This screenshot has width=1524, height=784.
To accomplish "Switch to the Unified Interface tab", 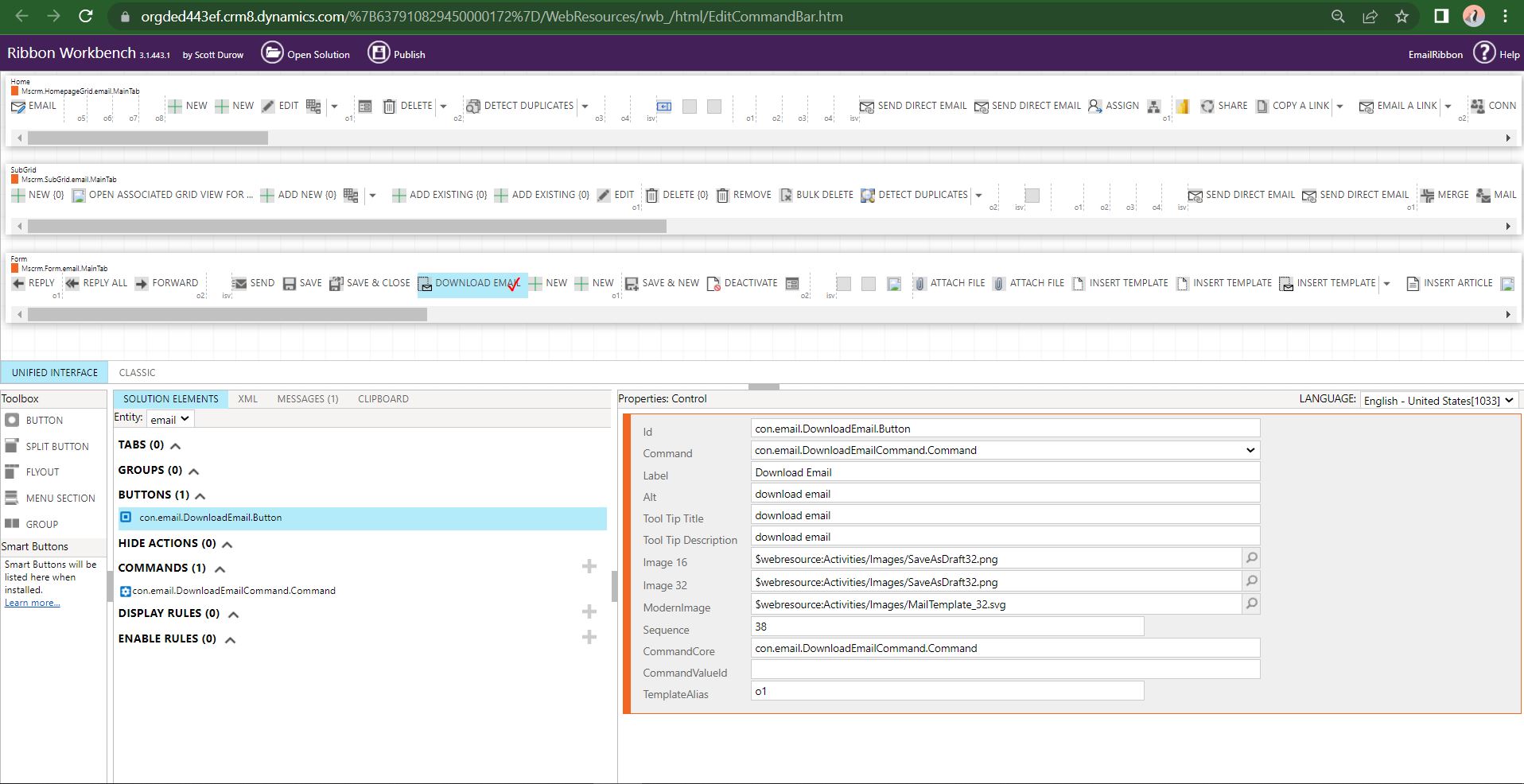I will [x=54, y=372].
